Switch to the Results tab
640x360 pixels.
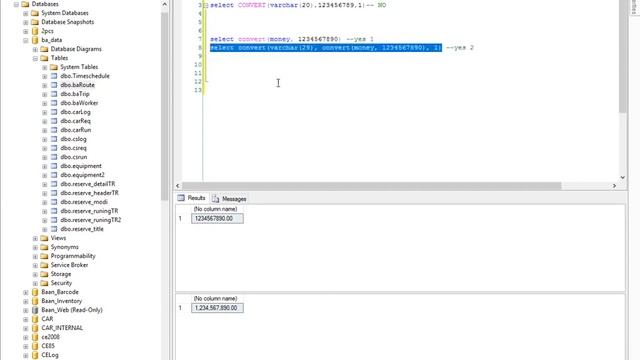coord(191,198)
